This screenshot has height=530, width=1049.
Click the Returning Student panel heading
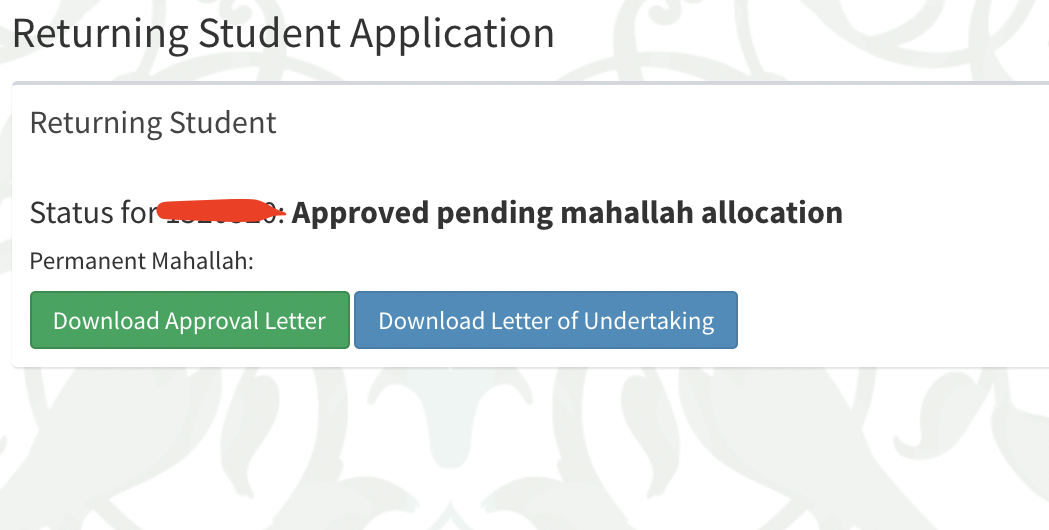pyautogui.click(x=153, y=123)
